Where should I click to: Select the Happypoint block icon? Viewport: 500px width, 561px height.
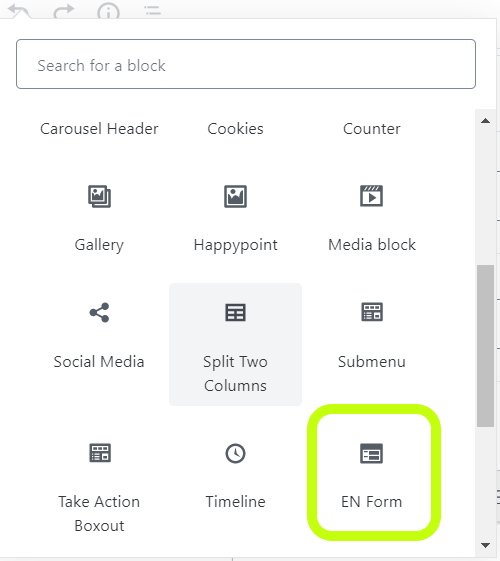[x=235, y=196]
